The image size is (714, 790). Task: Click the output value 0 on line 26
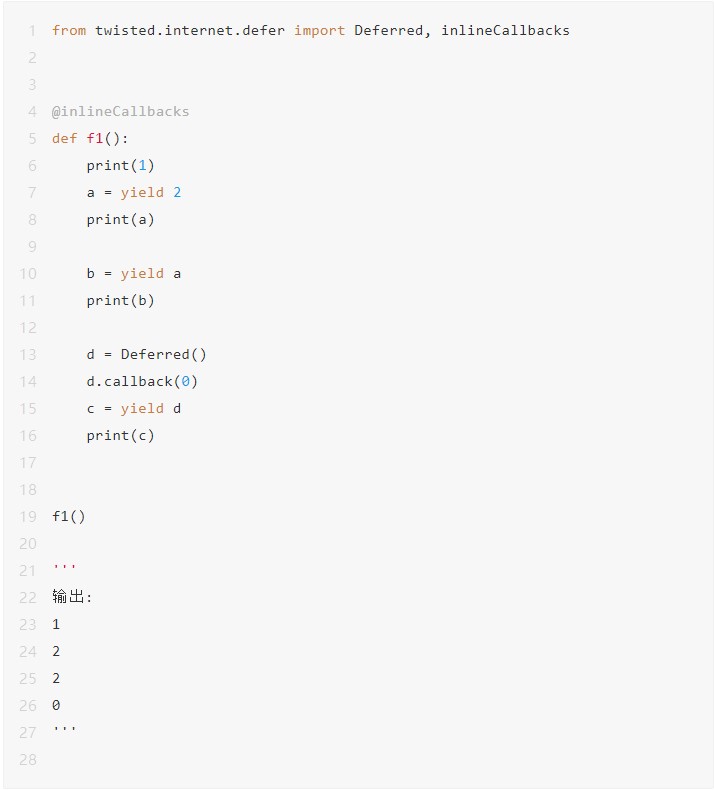click(56, 705)
